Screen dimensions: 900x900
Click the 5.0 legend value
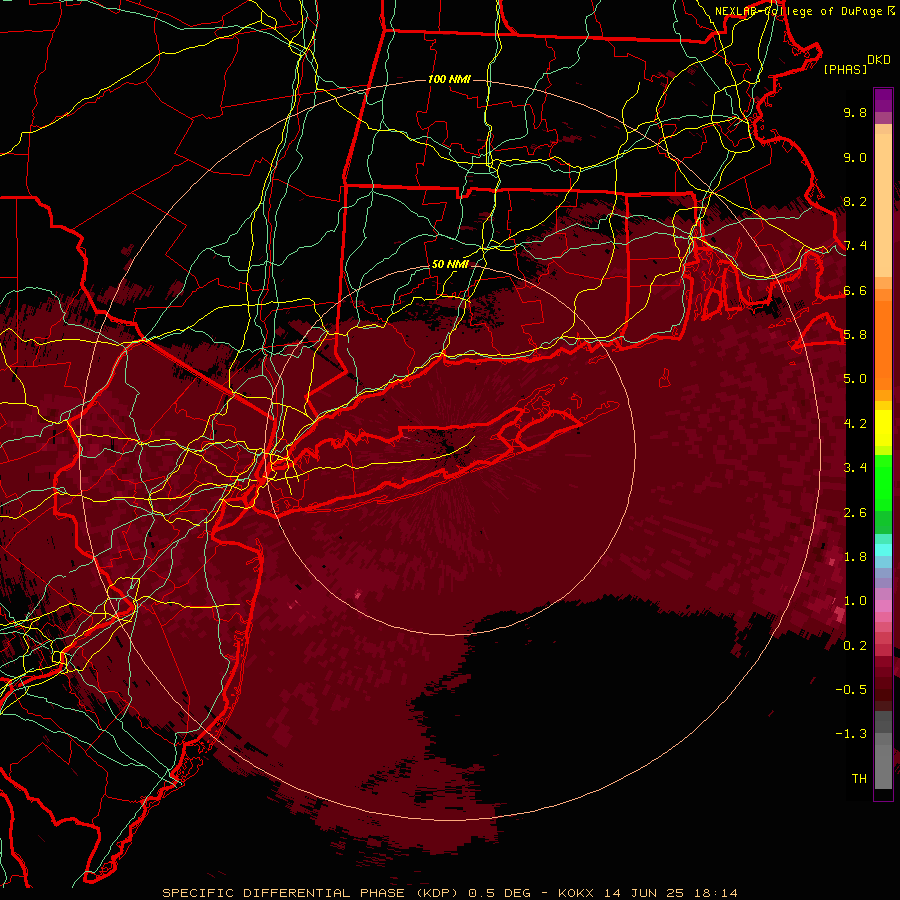pyautogui.click(x=855, y=379)
